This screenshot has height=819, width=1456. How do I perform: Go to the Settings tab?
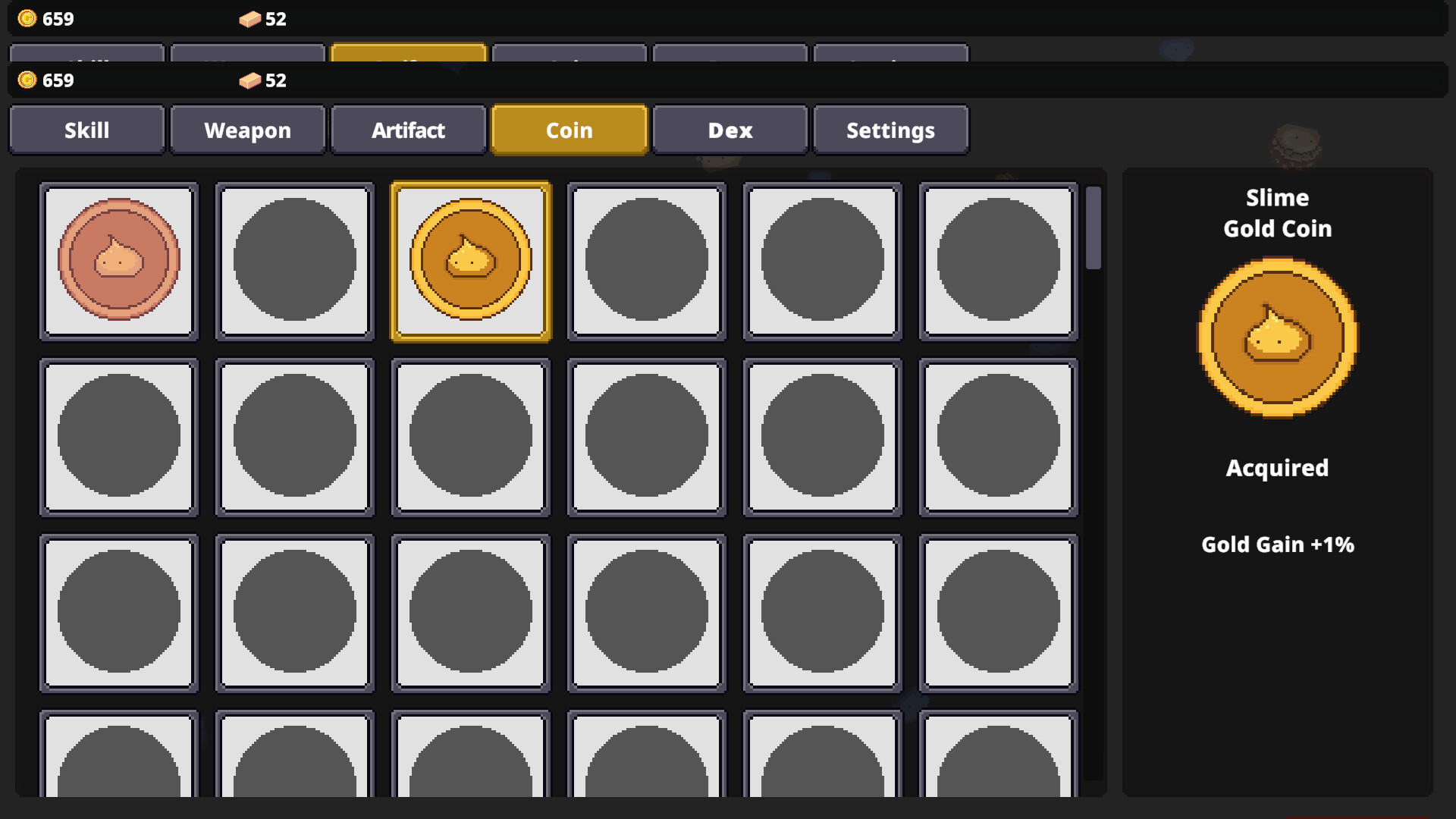pyautogui.click(x=891, y=130)
